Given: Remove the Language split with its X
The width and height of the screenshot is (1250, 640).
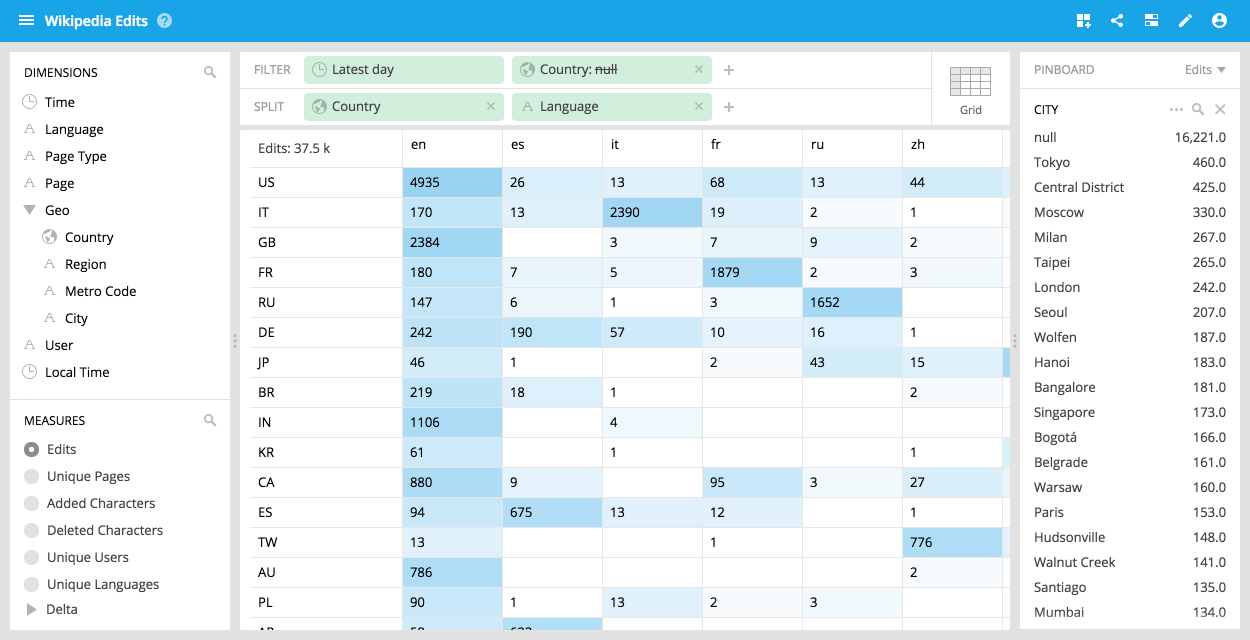Looking at the screenshot, I should [699, 106].
